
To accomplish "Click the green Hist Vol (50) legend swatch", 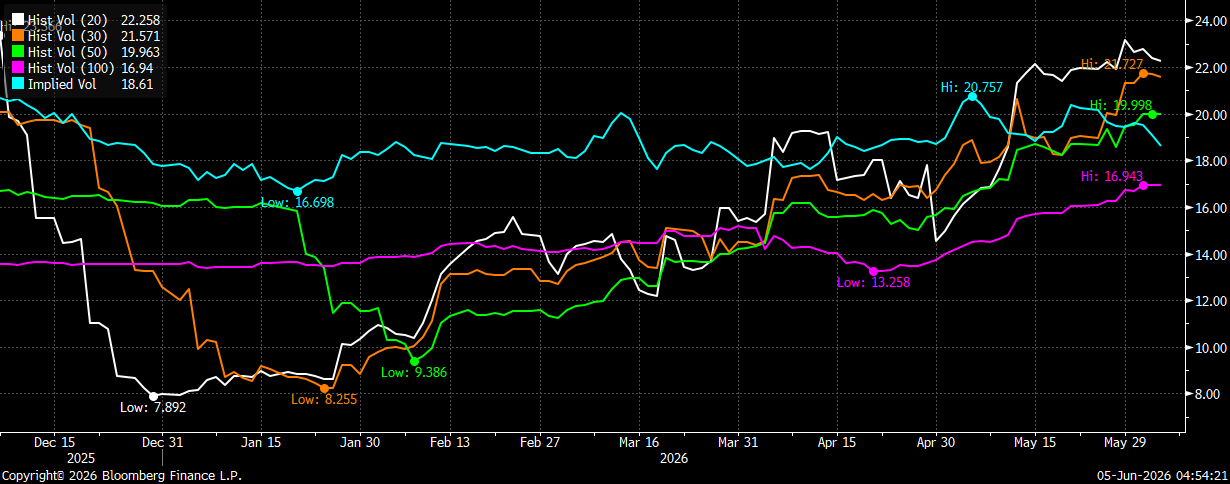I will pyautogui.click(x=17, y=52).
